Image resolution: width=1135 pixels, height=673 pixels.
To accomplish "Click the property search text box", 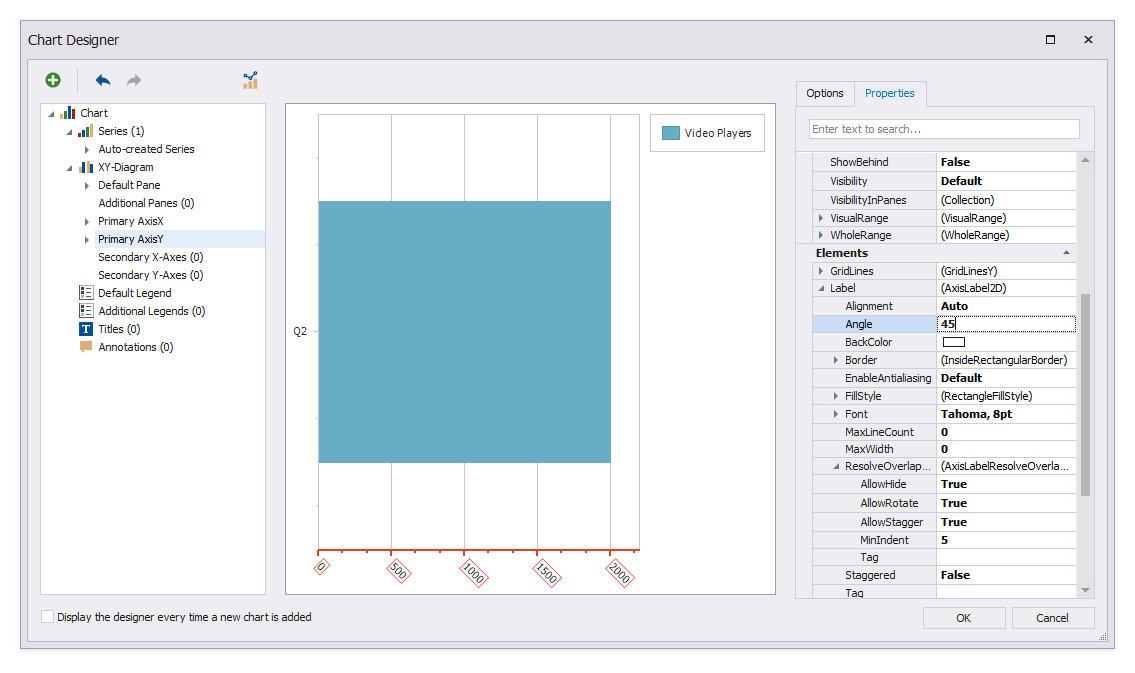I will [x=943, y=129].
